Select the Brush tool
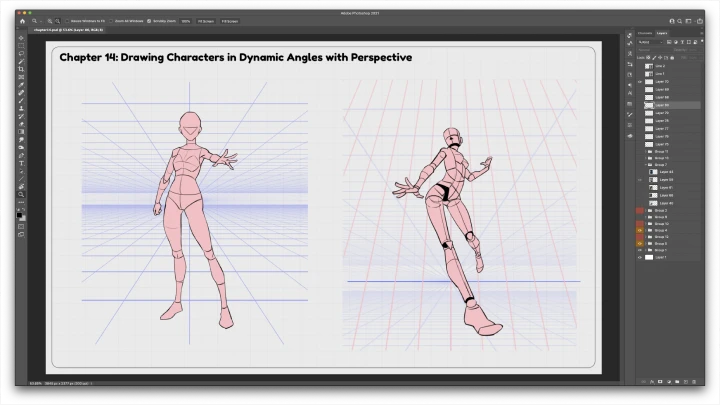Image resolution: width=720 pixels, height=405 pixels. [x=21, y=99]
